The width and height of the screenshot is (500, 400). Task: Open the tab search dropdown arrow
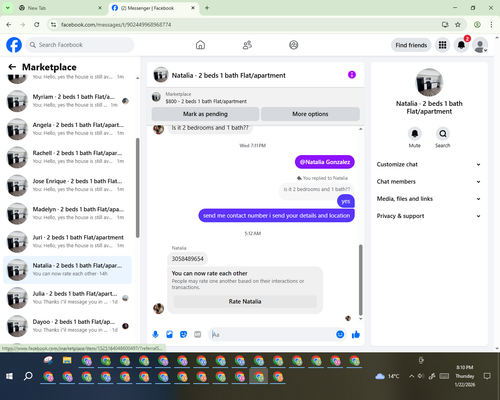point(8,8)
